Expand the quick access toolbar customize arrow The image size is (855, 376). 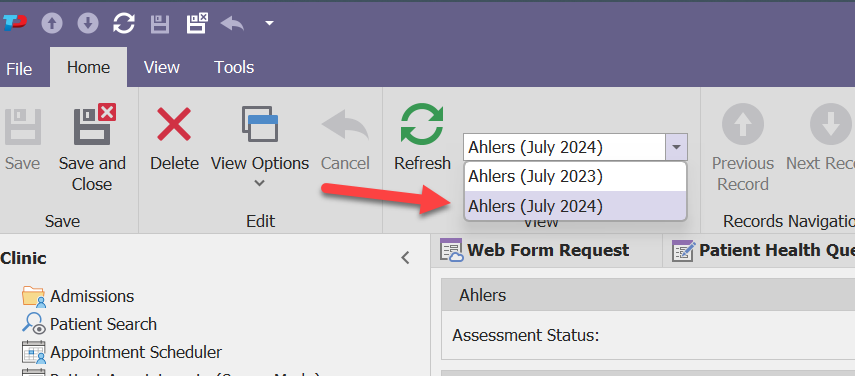(x=269, y=23)
